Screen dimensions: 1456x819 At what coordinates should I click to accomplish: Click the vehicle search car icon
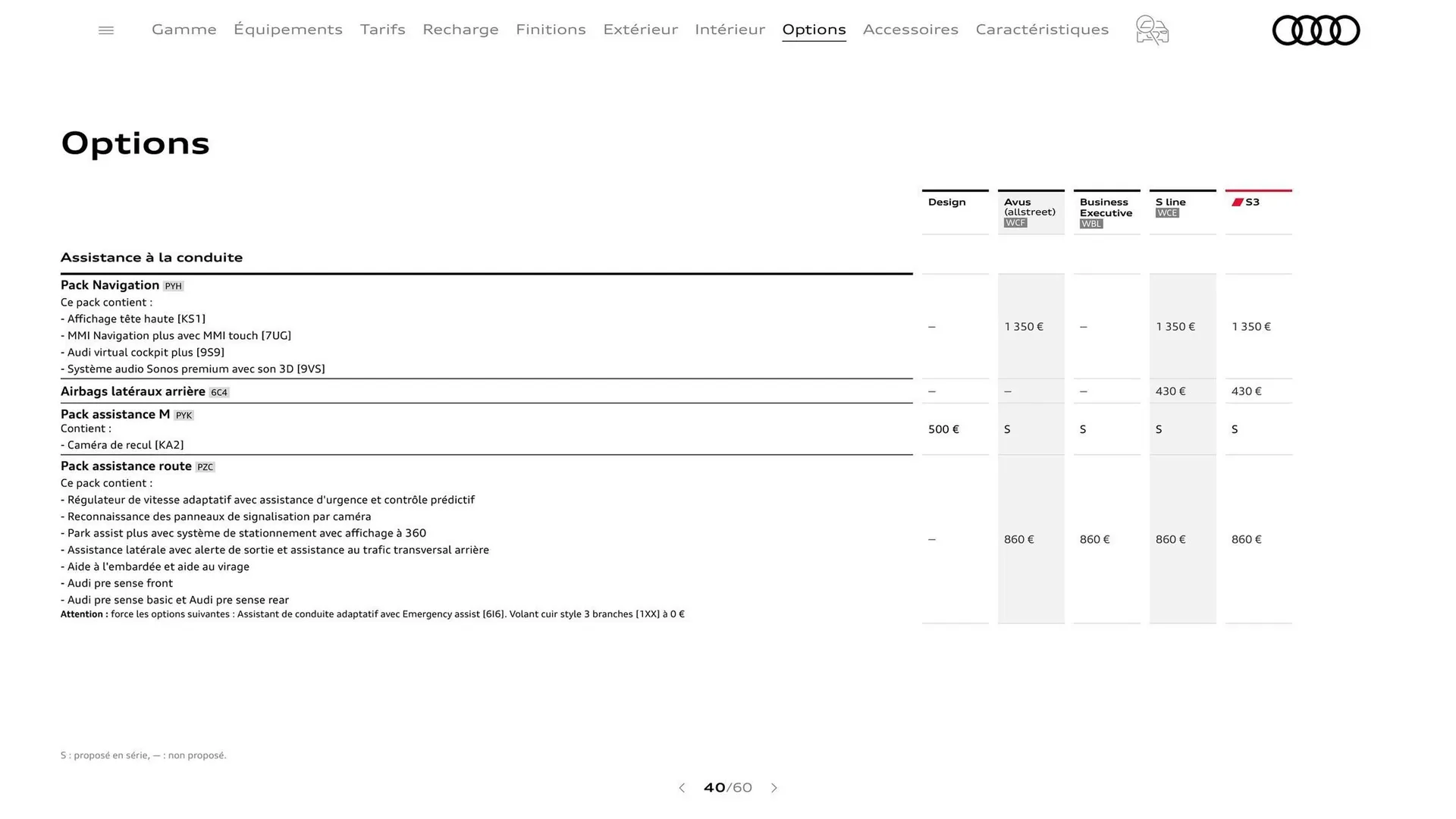click(x=1151, y=30)
